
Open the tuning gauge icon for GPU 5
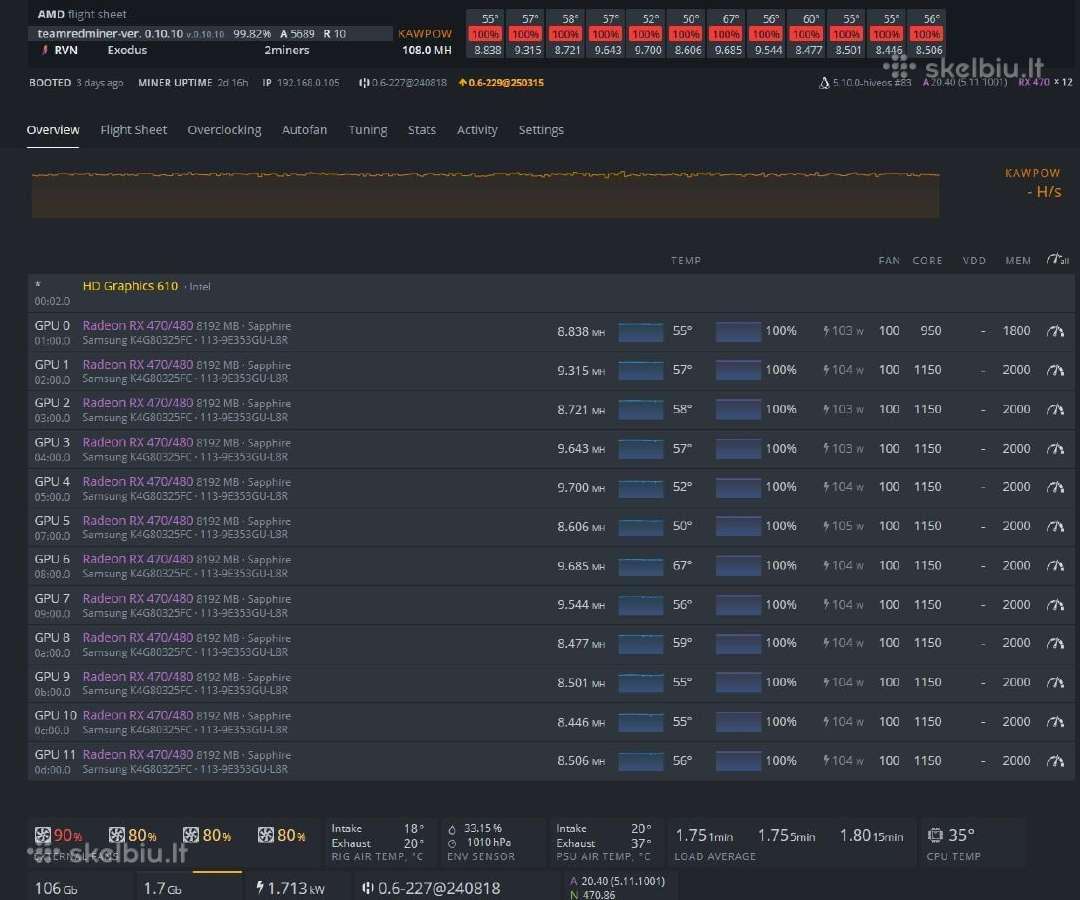pos(1055,527)
